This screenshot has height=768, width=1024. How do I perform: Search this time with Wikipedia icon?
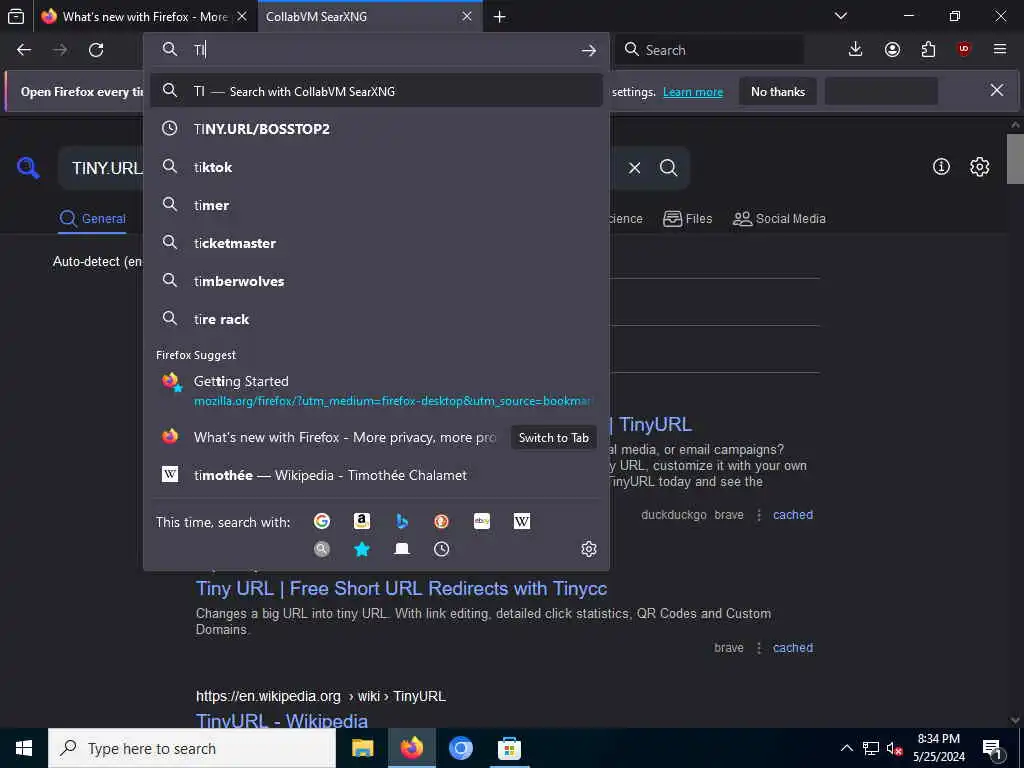[x=522, y=521]
